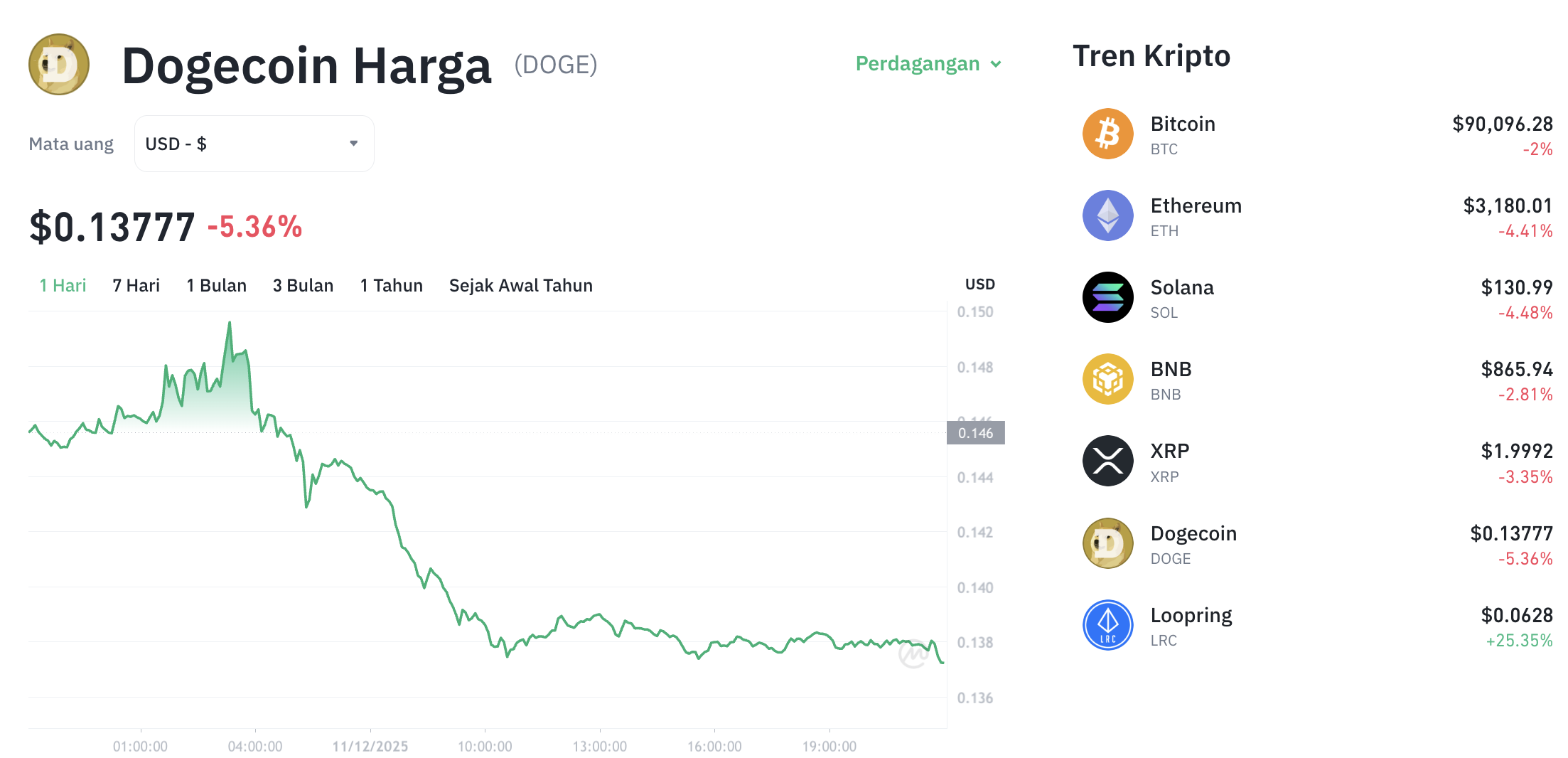
Task: Click the Dogecoin logo beside the page title
Action: click(x=59, y=64)
